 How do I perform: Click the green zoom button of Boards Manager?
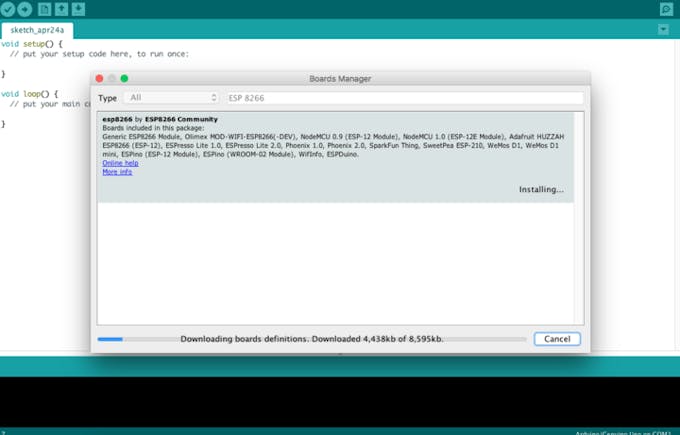(x=124, y=78)
